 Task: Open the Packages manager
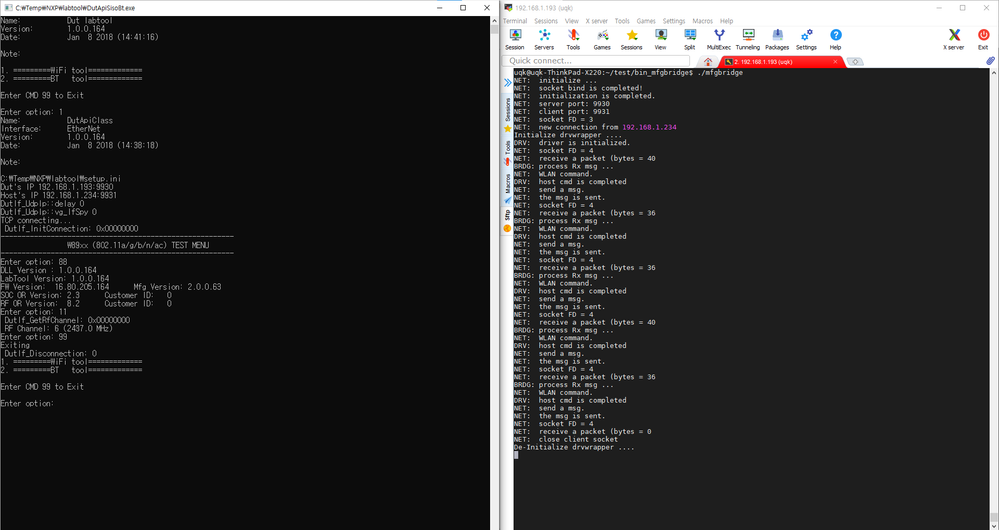pyautogui.click(x=777, y=39)
